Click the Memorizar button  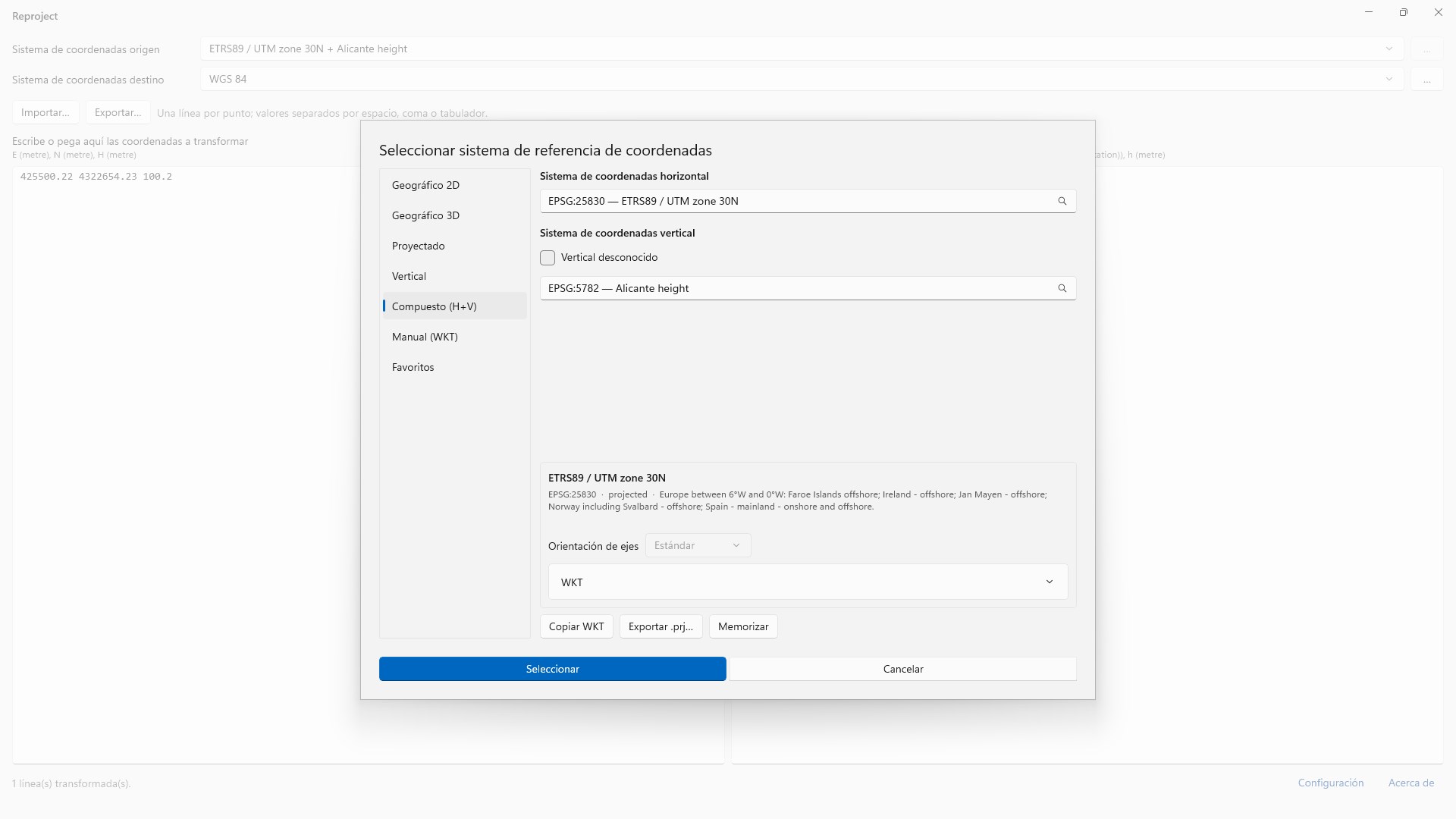(743, 626)
